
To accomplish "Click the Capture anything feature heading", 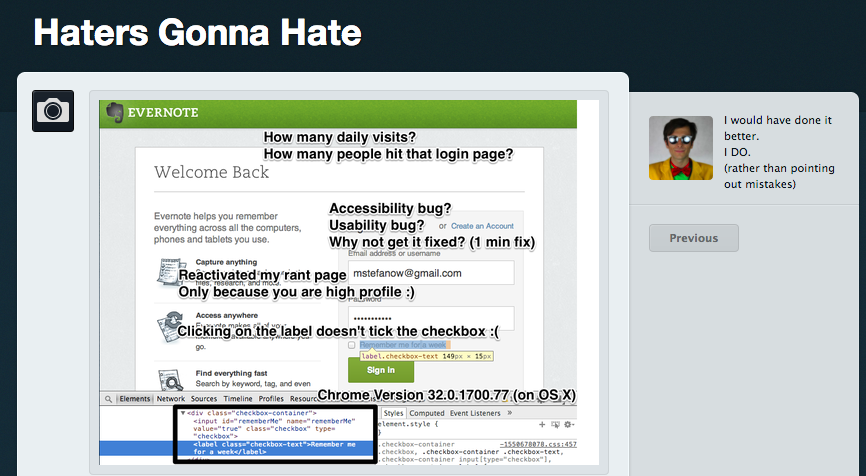I will 226,262.
